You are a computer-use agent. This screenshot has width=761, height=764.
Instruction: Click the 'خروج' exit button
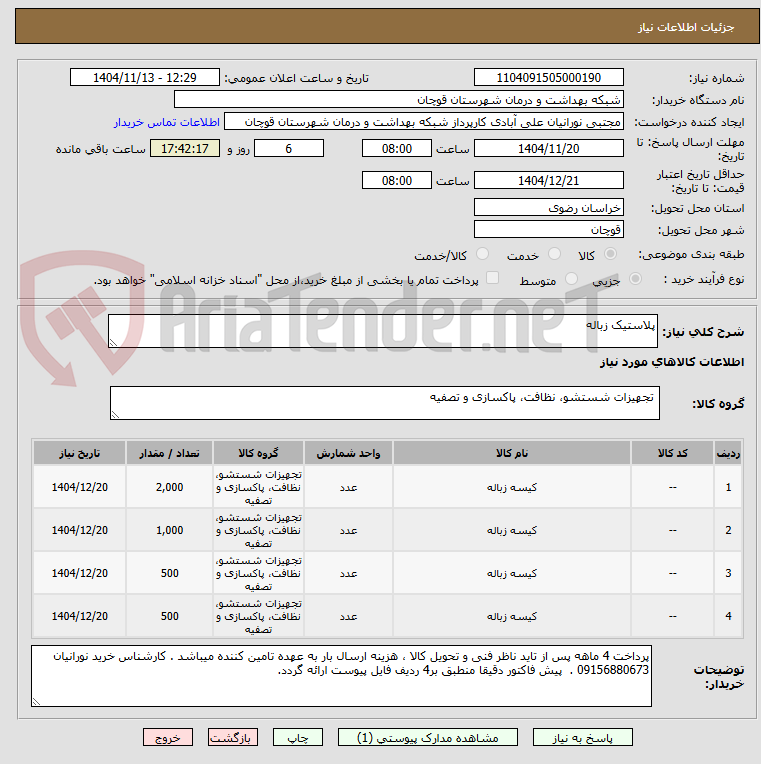(x=168, y=737)
